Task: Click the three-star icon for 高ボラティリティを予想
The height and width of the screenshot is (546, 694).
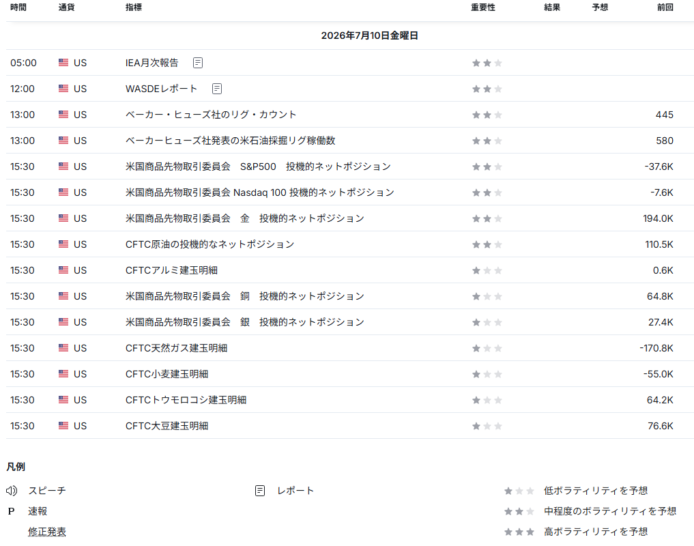Action: [x=519, y=532]
